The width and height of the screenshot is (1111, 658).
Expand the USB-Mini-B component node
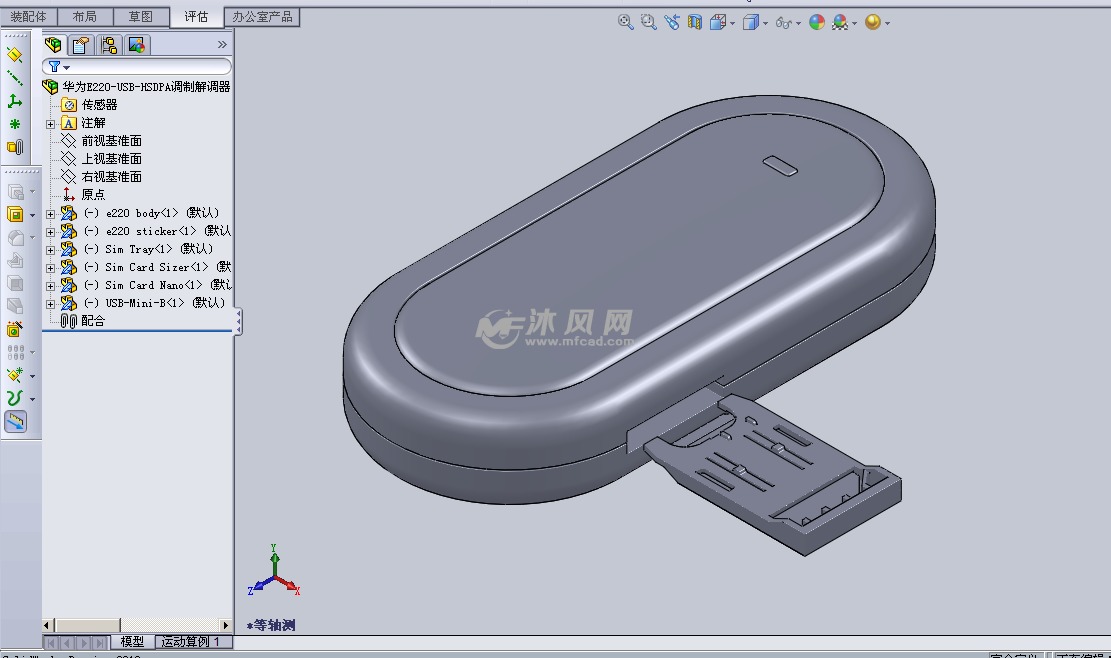click(x=50, y=304)
